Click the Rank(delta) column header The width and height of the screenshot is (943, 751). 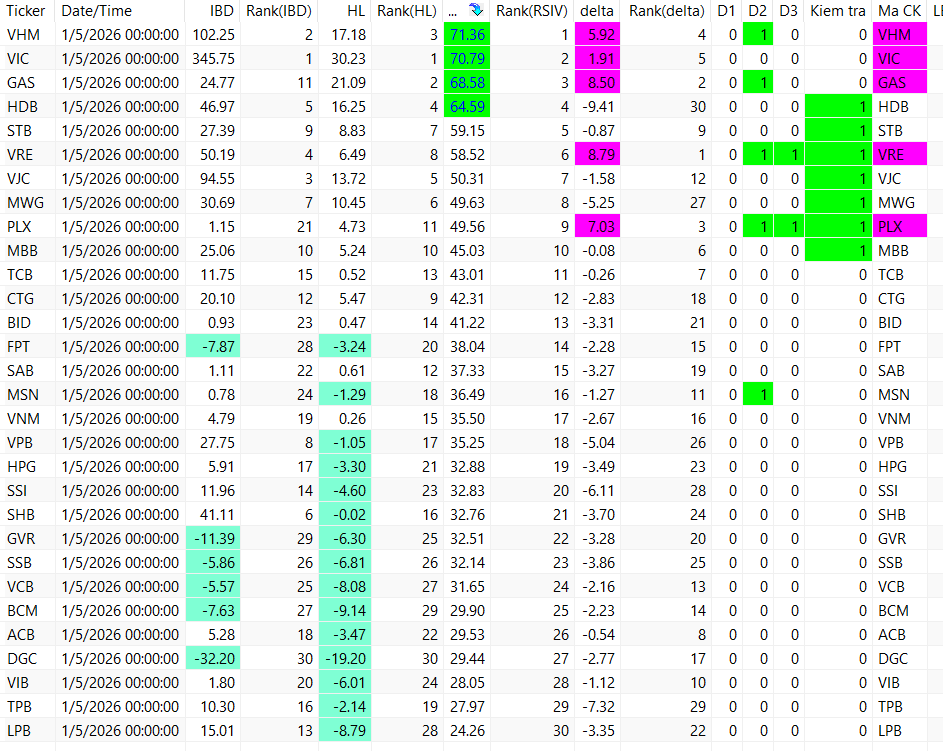click(x=666, y=10)
